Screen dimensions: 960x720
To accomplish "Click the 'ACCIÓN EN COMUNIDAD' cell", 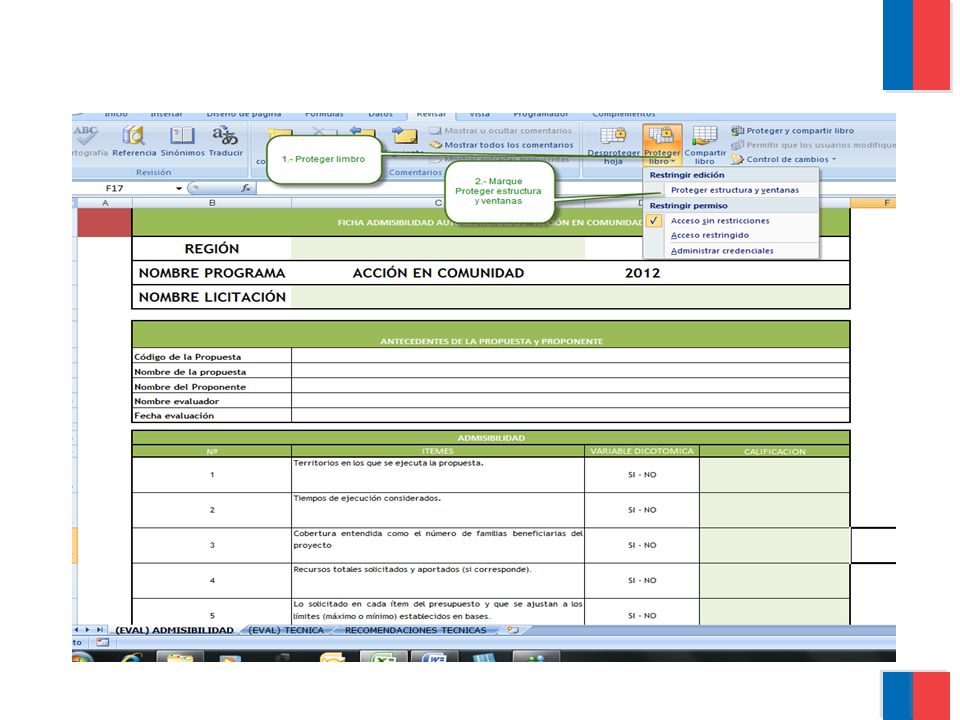I will [x=438, y=273].
